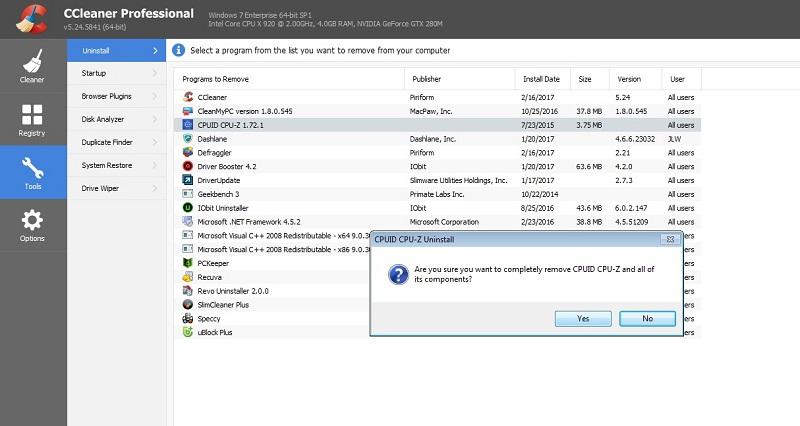Click the Microsoft .NET Framework icon
800x426 pixels.
(188, 221)
